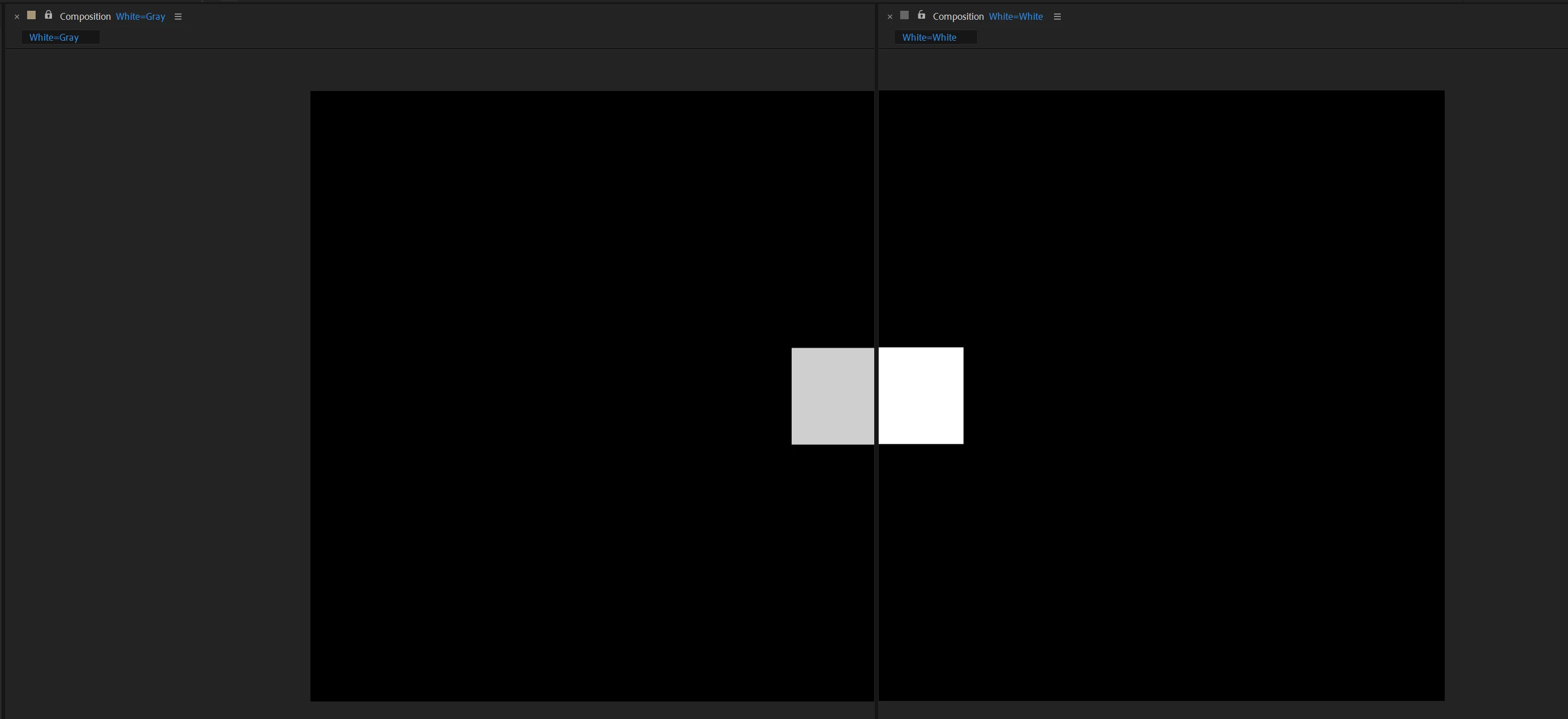
Task: Click the 'Composition' label on right panel
Action: pyautogui.click(x=958, y=16)
